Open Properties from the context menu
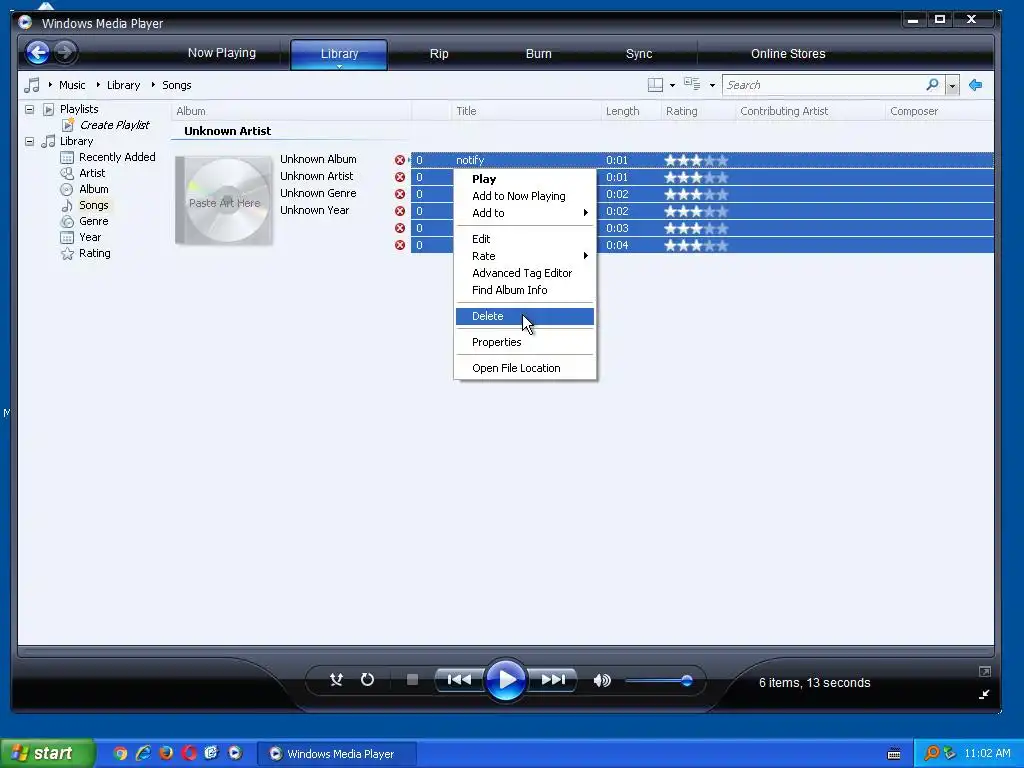 pyautogui.click(x=525, y=342)
